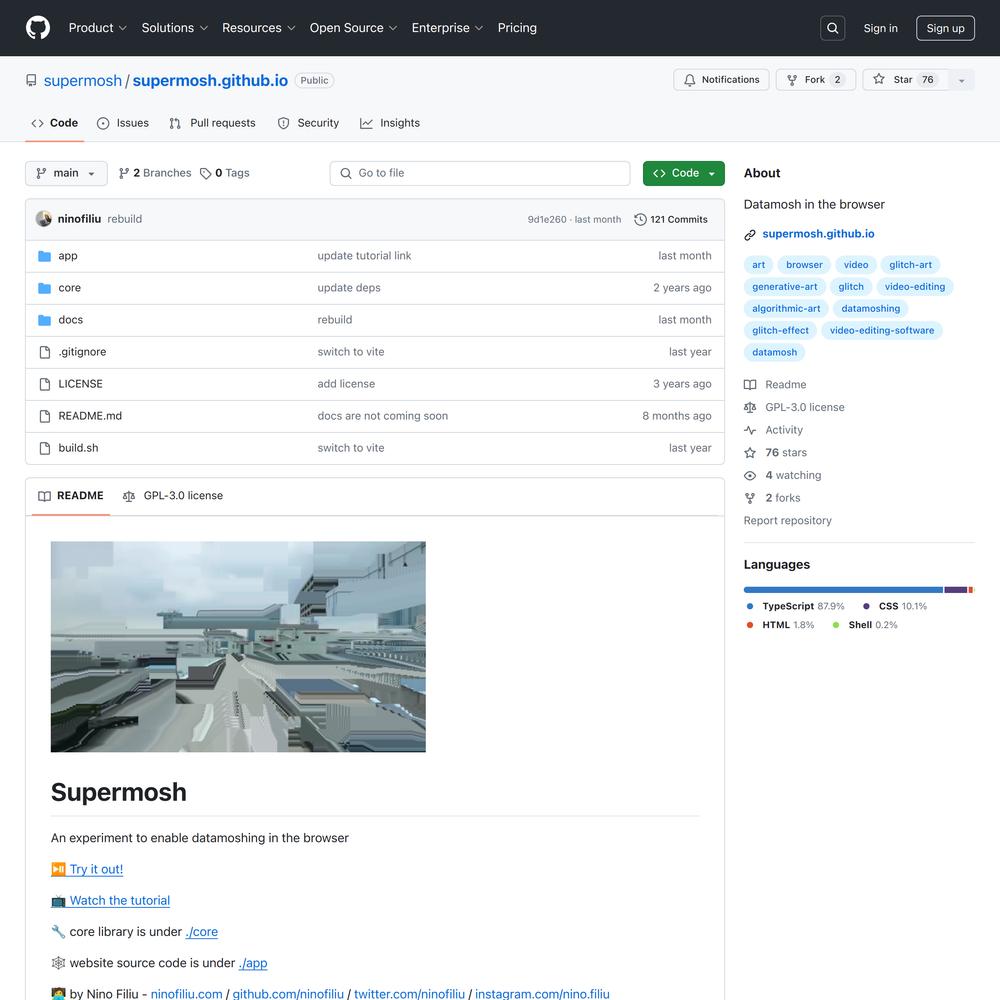1000x1000 pixels.
Task: Click the .gitignore file icon
Action: pos(45,352)
